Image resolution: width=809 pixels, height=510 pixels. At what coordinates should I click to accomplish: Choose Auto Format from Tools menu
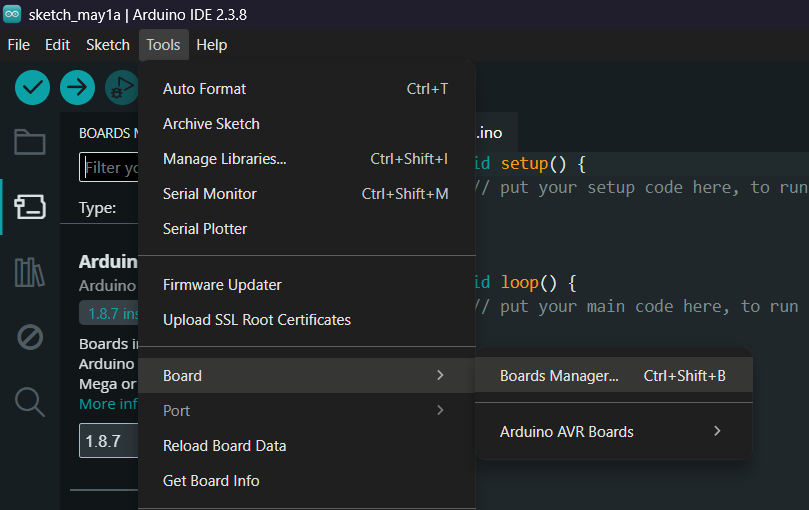point(306,89)
